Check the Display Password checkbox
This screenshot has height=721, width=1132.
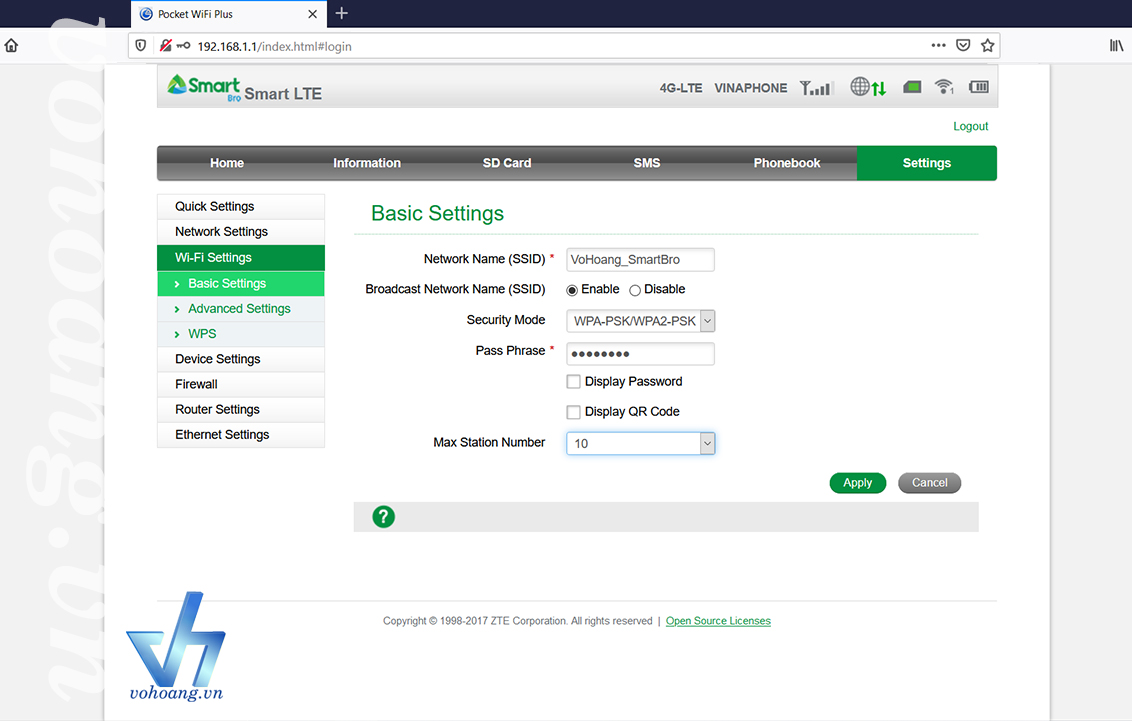[573, 382]
